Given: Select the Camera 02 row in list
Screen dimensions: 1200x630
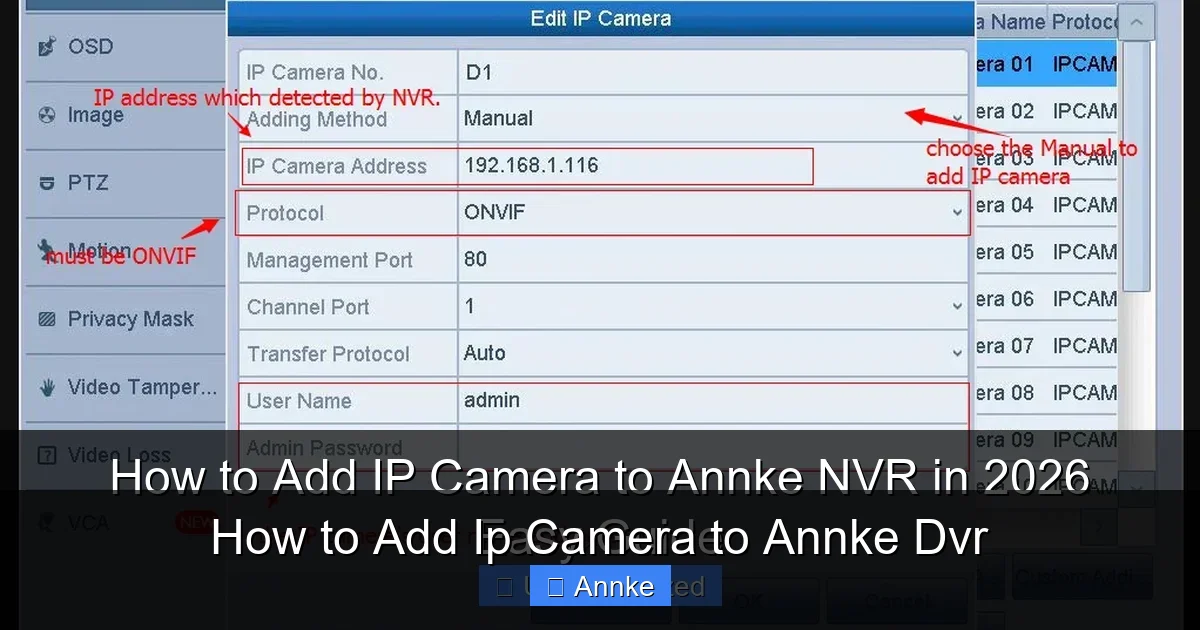Looking at the screenshot, I should coord(1046,111).
